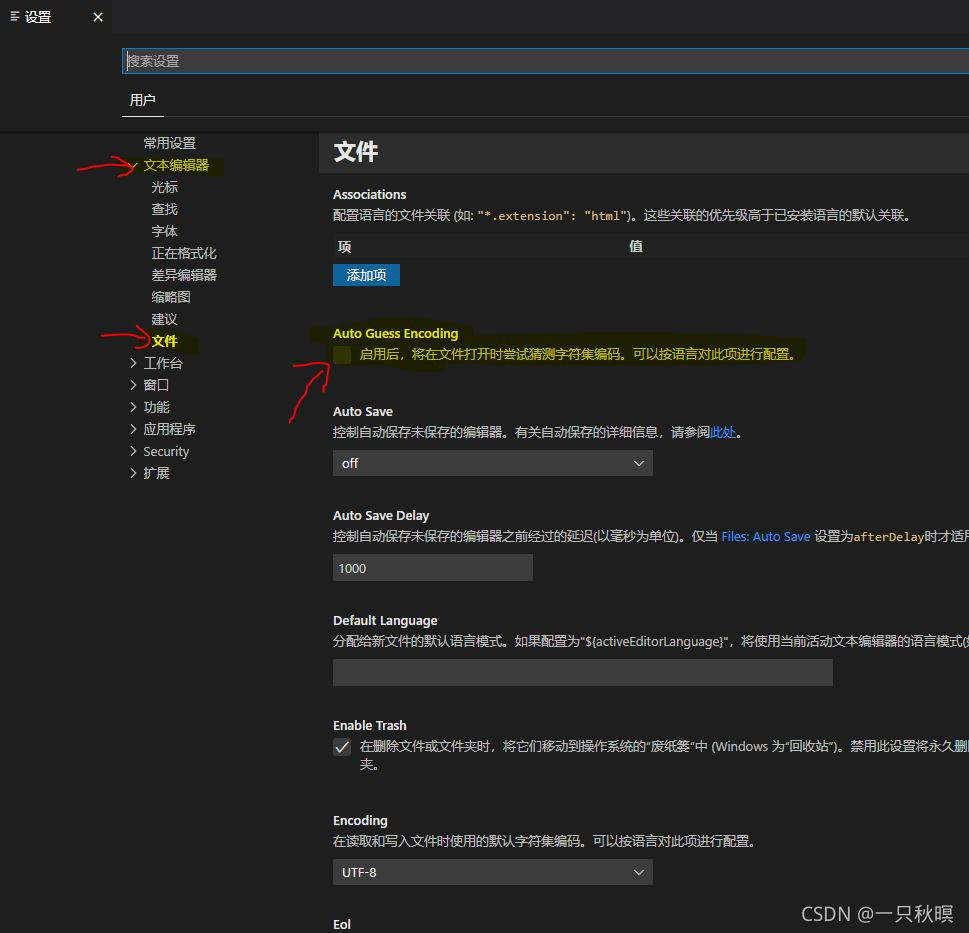Open the 建议 settings category
This screenshot has width=969, height=933.
(x=163, y=318)
